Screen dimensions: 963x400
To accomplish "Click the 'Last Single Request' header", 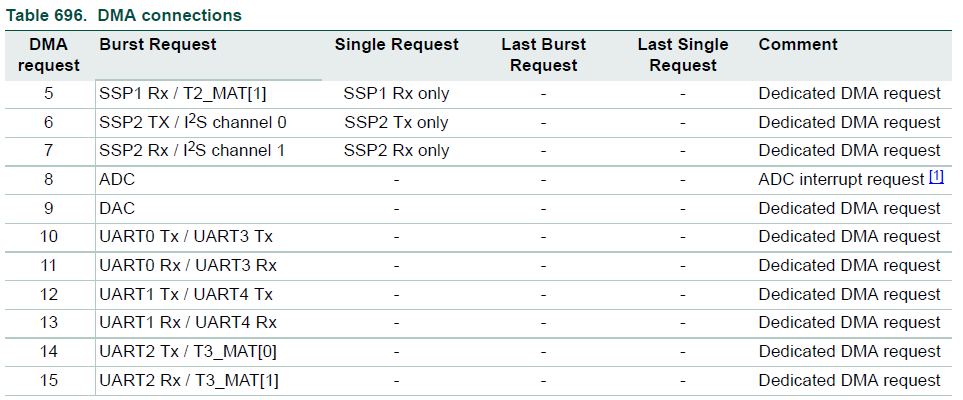I will [x=683, y=55].
